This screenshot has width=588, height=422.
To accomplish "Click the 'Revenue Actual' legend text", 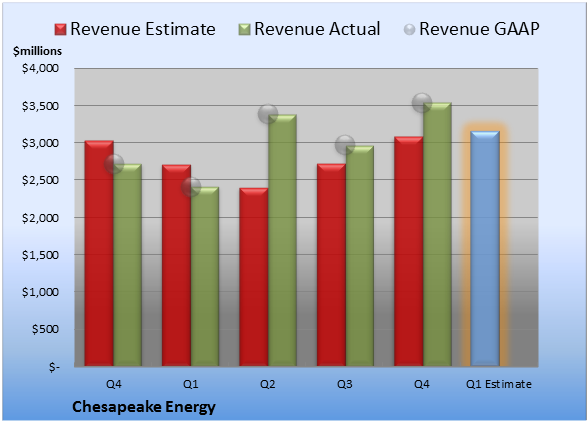I will click(317, 29).
